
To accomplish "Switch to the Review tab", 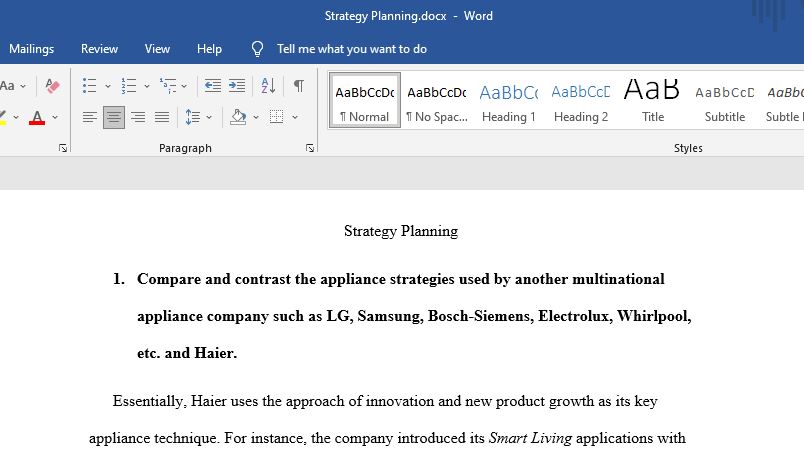I will pyautogui.click(x=99, y=49).
